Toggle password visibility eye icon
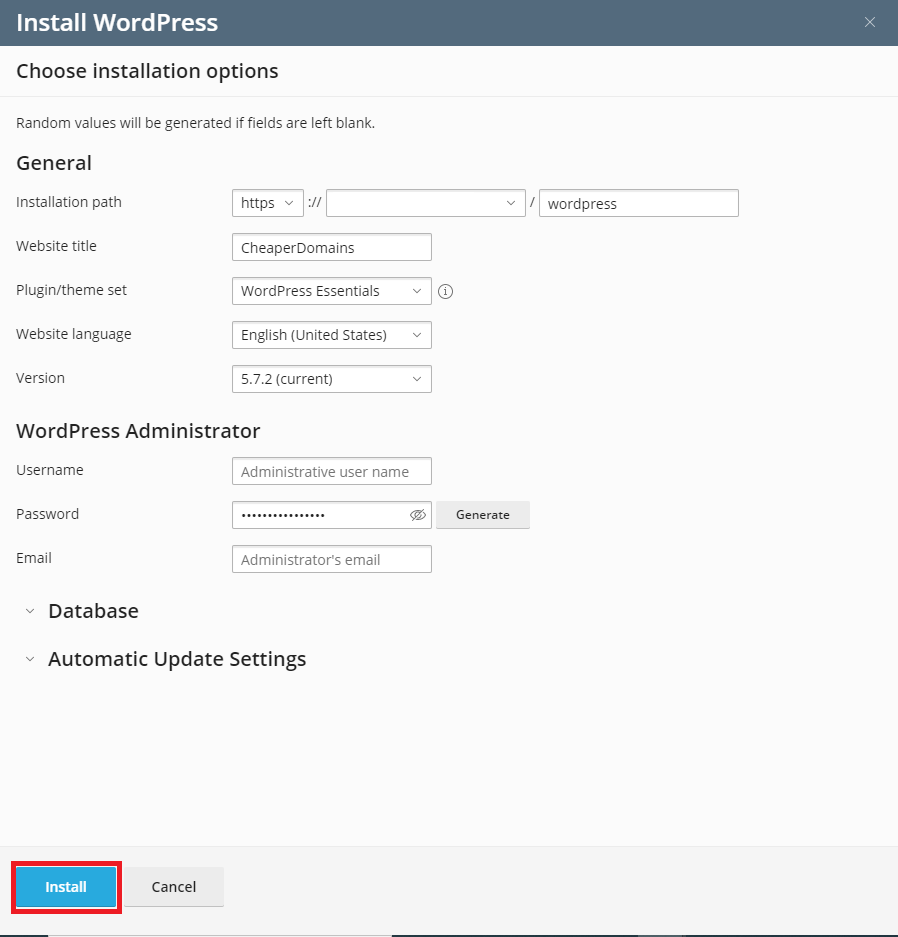898x937 pixels. coord(418,515)
